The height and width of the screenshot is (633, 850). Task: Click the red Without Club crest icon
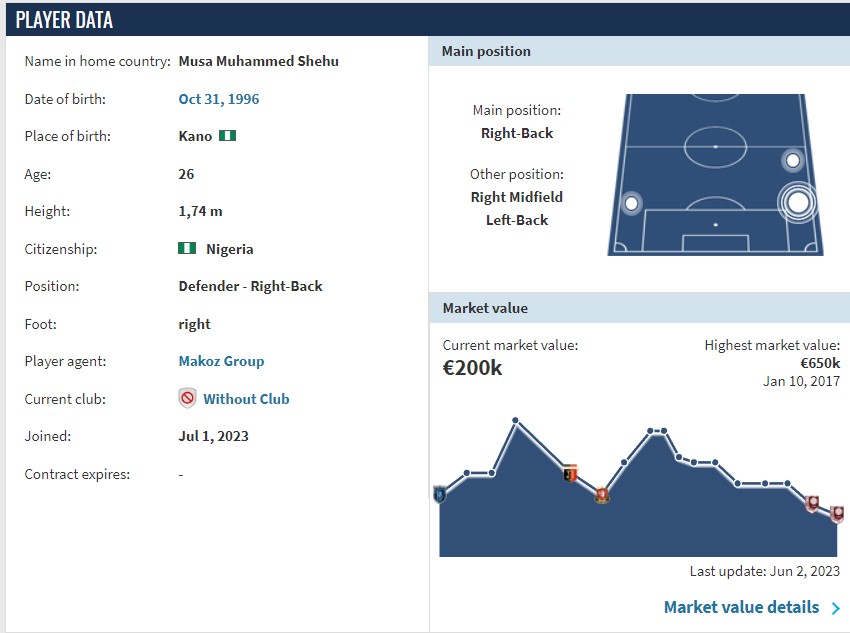point(187,399)
